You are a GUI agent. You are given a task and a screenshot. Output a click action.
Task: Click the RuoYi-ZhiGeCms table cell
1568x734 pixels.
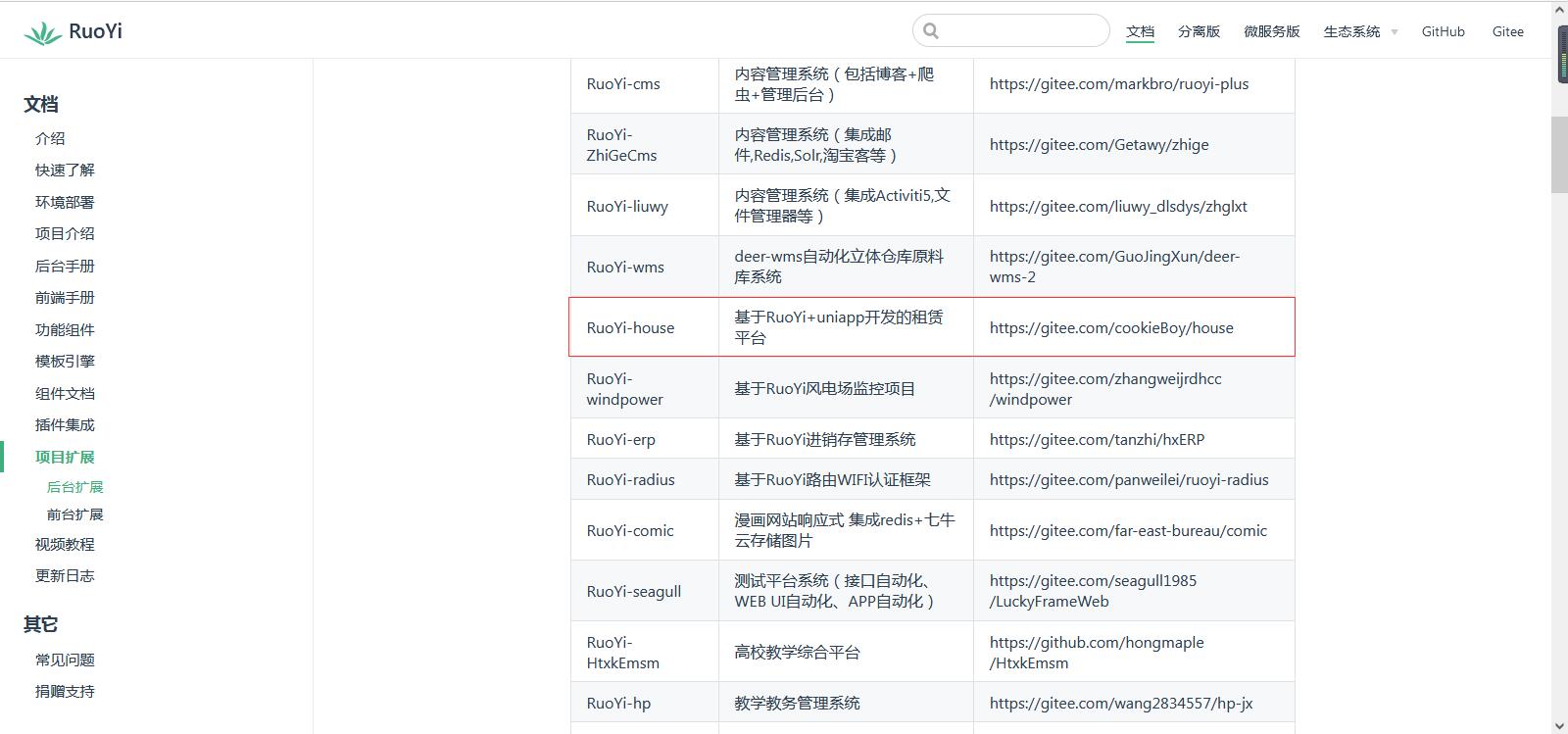[x=645, y=144]
